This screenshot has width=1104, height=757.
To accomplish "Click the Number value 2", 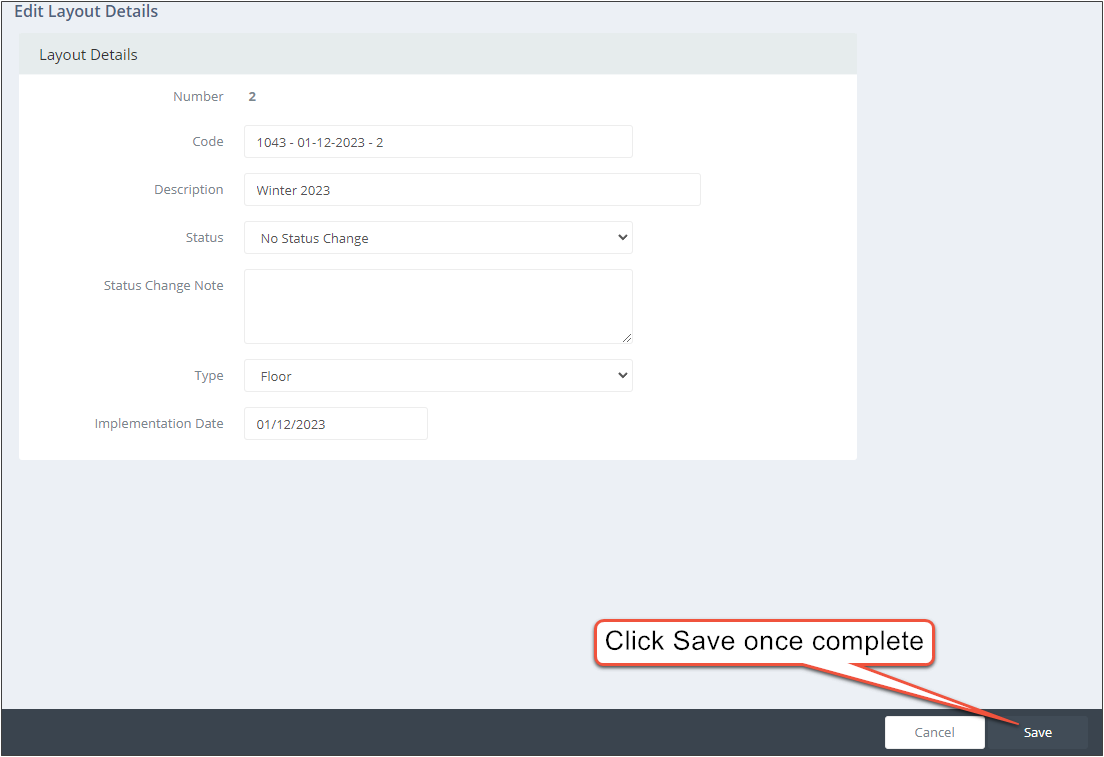I will tap(252, 97).
